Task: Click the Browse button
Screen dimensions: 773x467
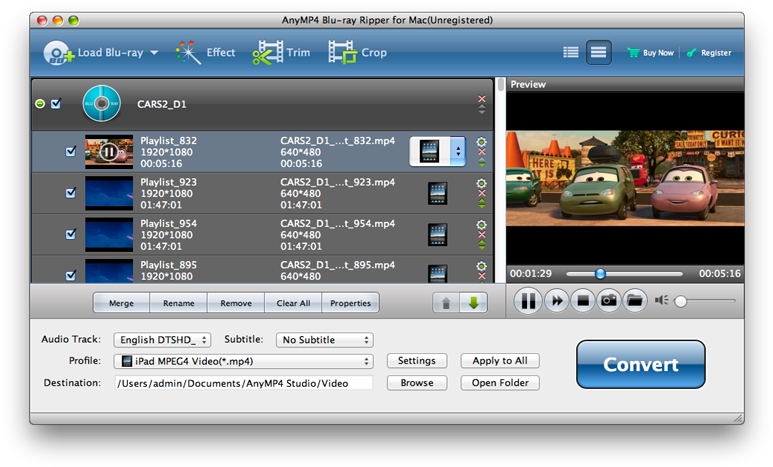Action: [x=417, y=383]
